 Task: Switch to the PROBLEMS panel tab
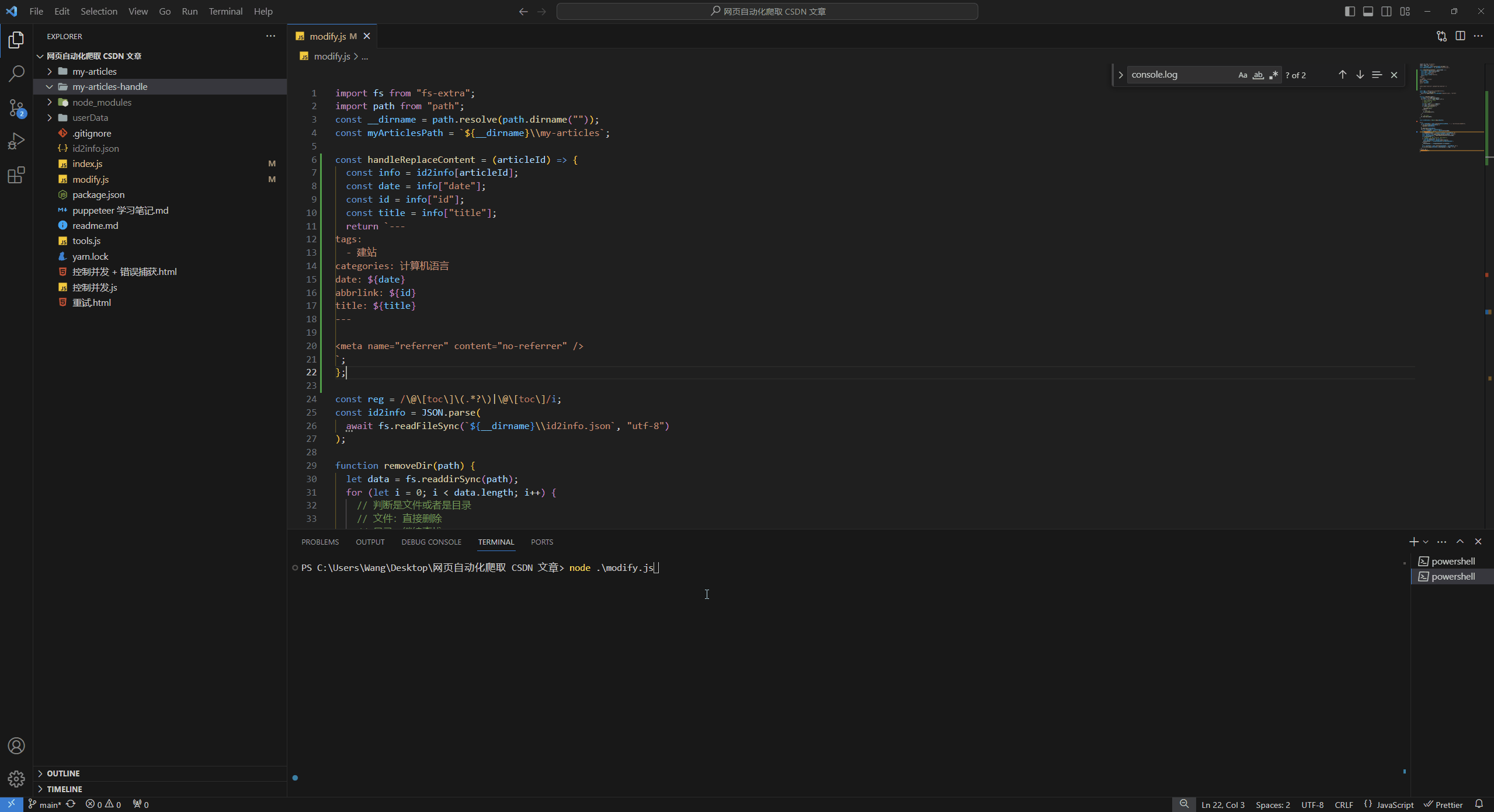click(x=319, y=542)
